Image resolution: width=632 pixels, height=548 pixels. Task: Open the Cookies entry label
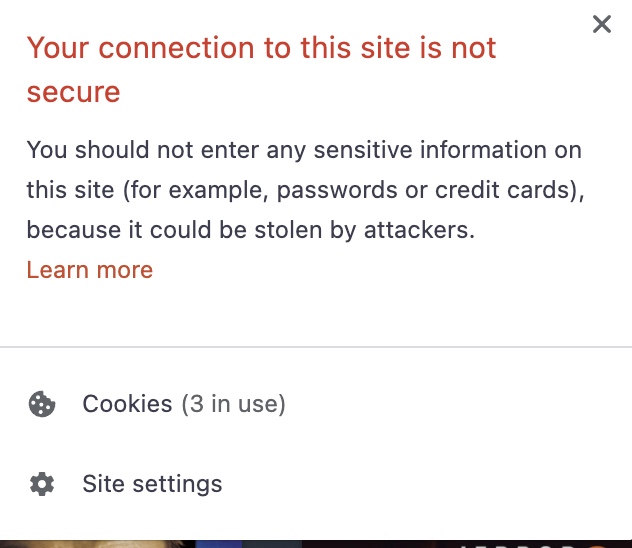point(127,404)
